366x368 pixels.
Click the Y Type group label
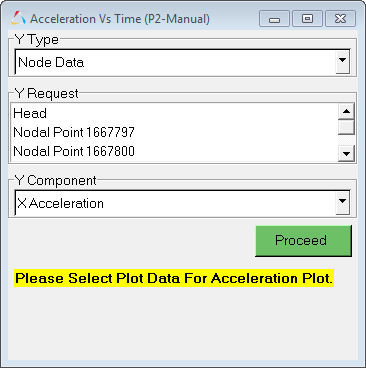pos(37,40)
